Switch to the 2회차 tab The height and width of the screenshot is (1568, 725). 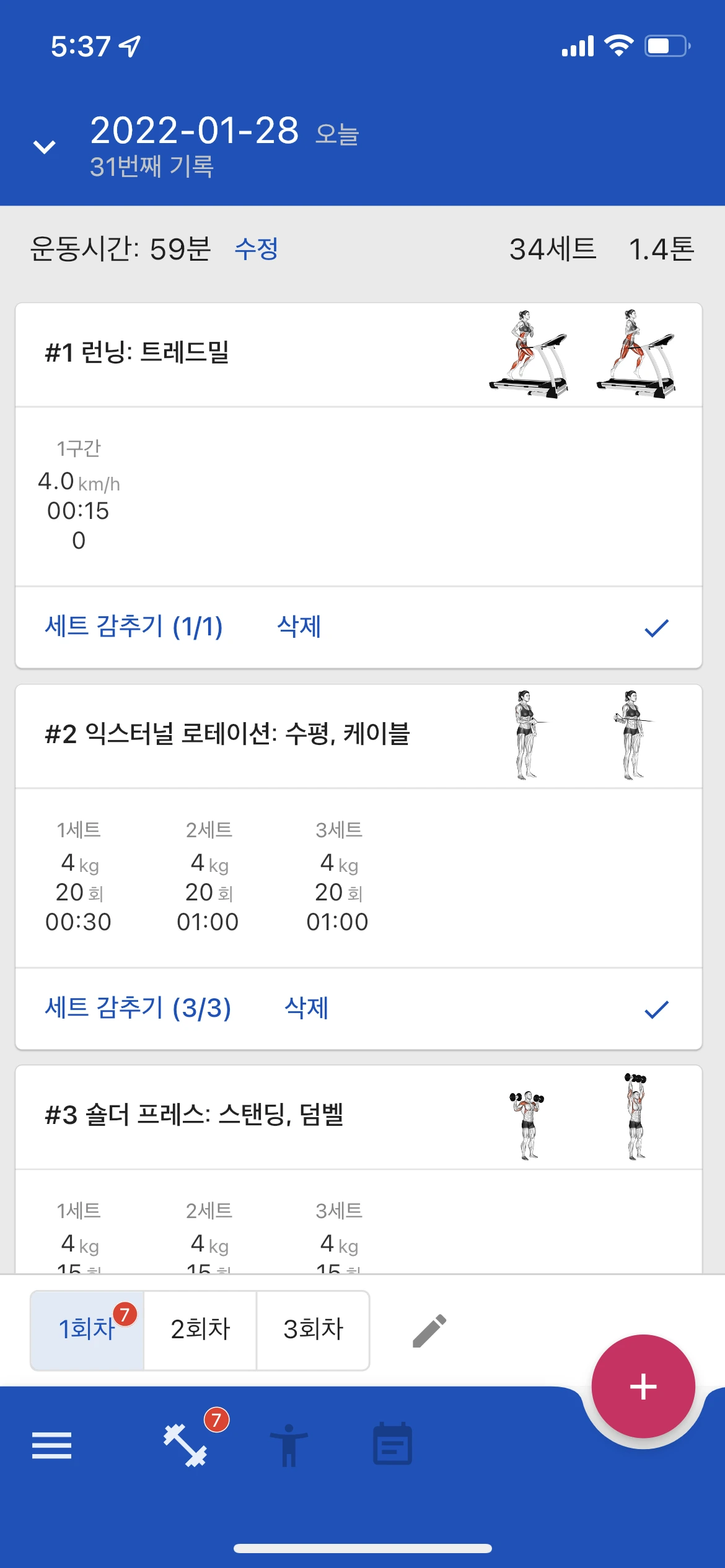(x=200, y=1330)
